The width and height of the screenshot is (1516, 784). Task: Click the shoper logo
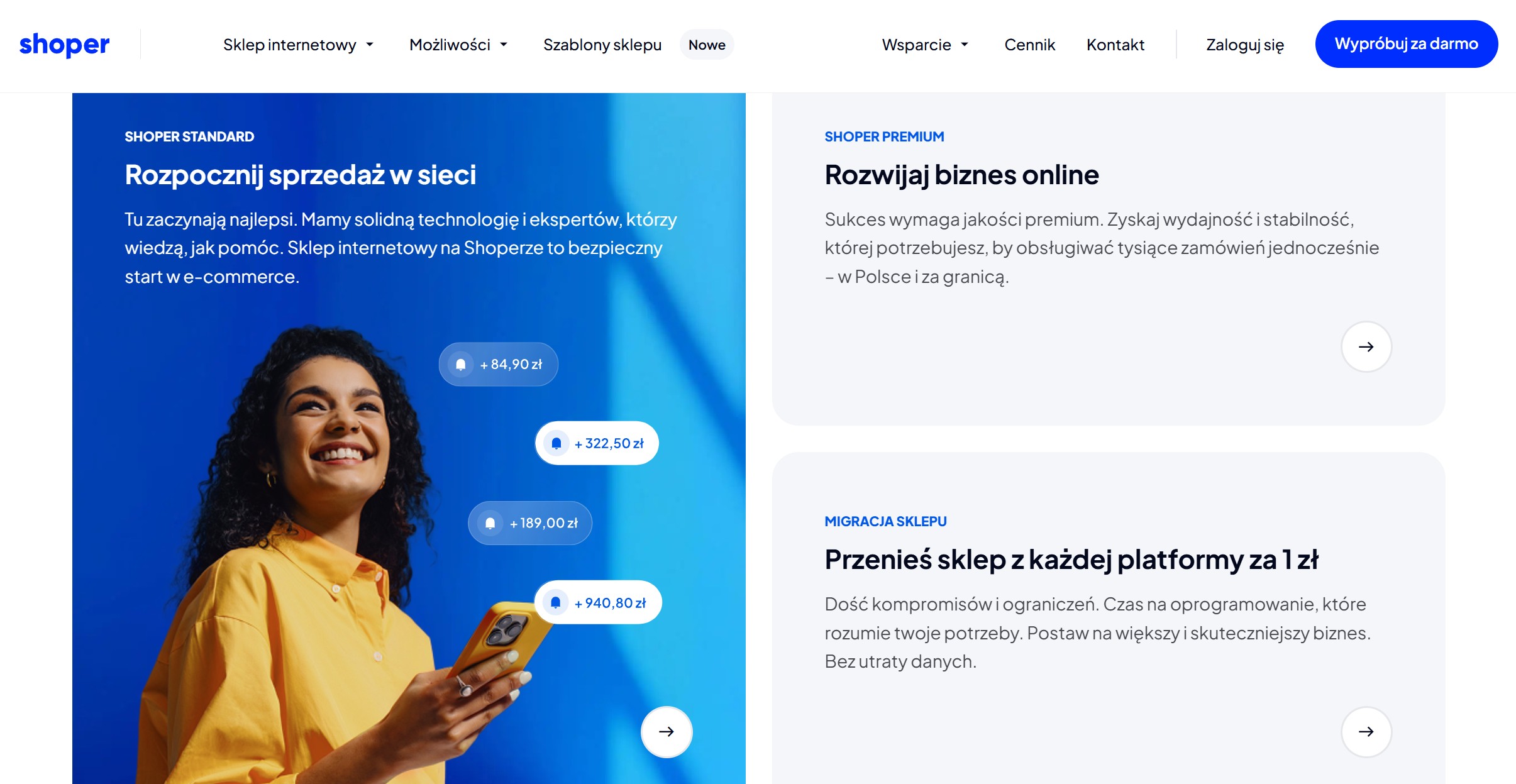point(64,45)
